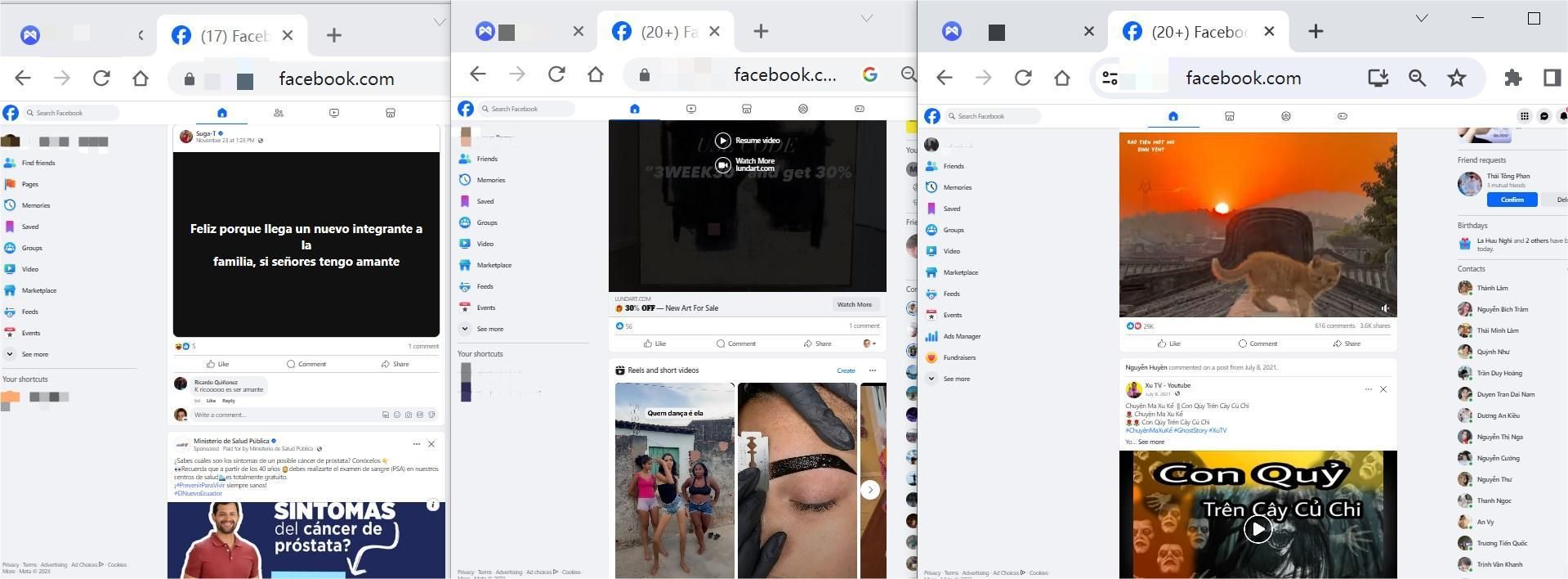Expand See more in the middle window sidebar
This screenshot has width=1568, height=579.
(x=489, y=329)
